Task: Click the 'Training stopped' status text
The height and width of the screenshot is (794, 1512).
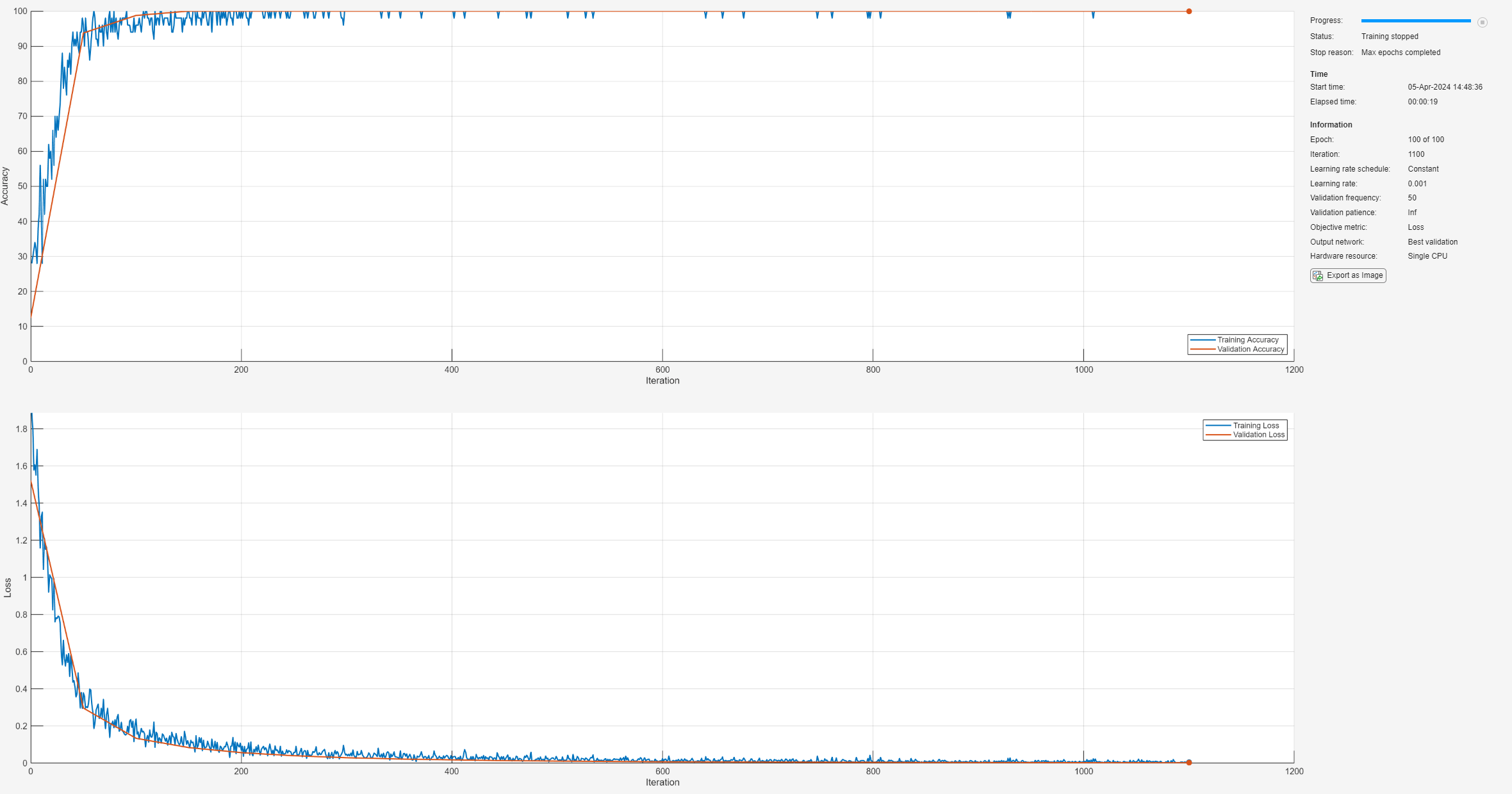Action: pyautogui.click(x=1390, y=36)
